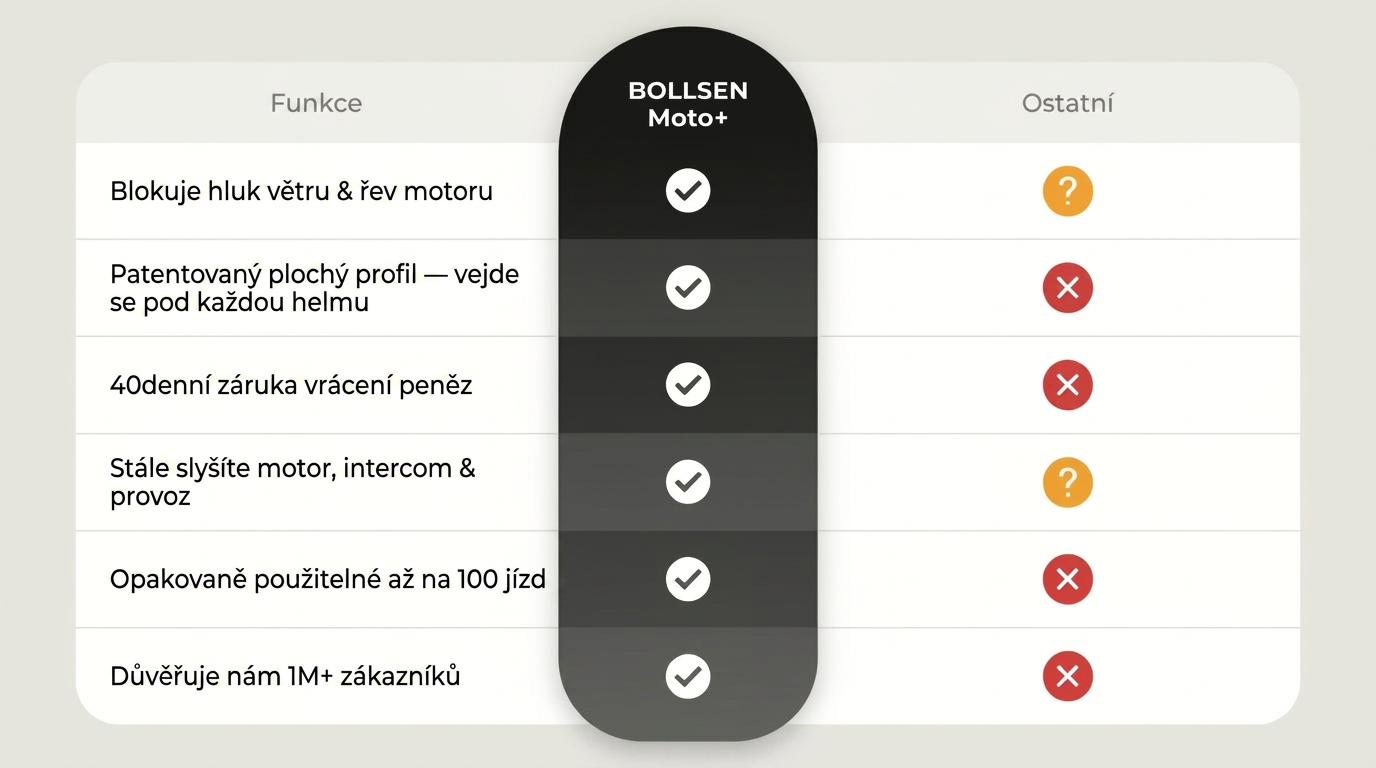The width and height of the screenshot is (1376, 768).
Task: Click the red X in the flat profile row
Action: tap(1067, 288)
